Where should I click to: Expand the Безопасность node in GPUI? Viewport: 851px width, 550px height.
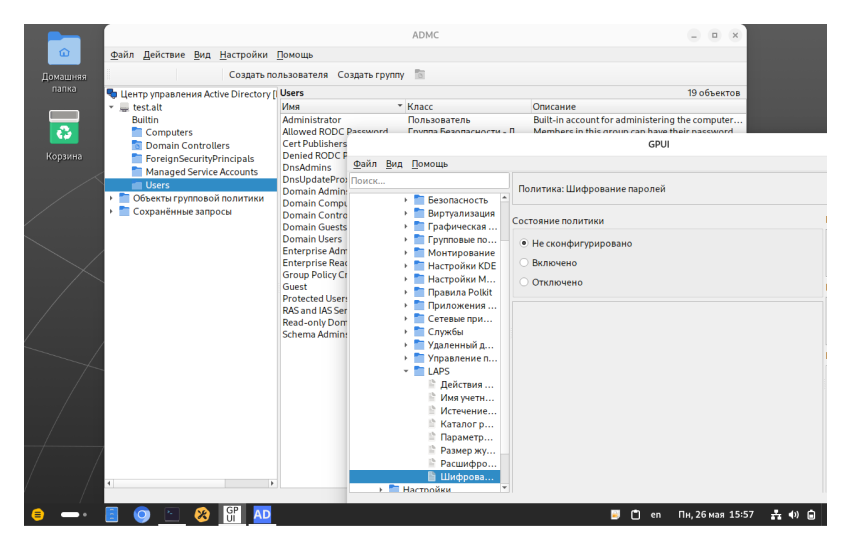tap(405, 200)
